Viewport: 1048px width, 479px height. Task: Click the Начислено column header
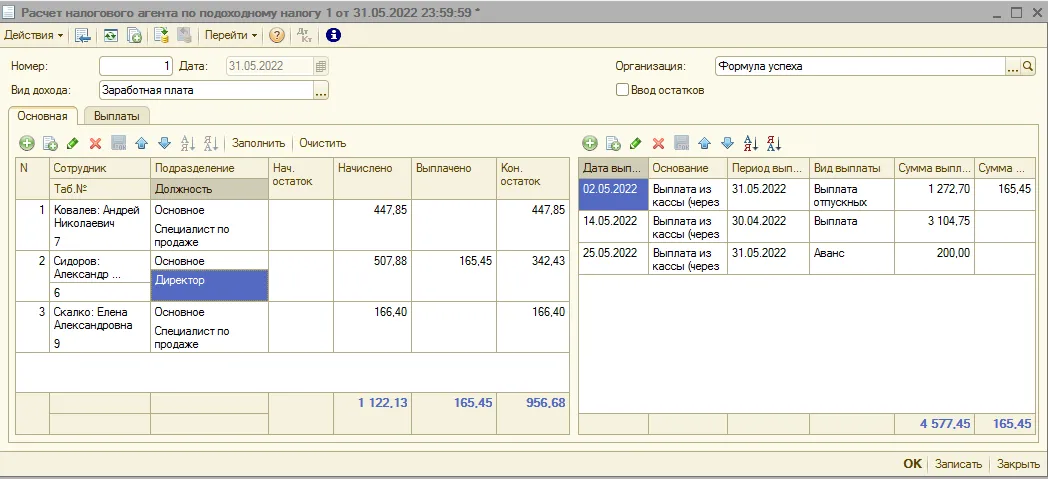(372, 178)
